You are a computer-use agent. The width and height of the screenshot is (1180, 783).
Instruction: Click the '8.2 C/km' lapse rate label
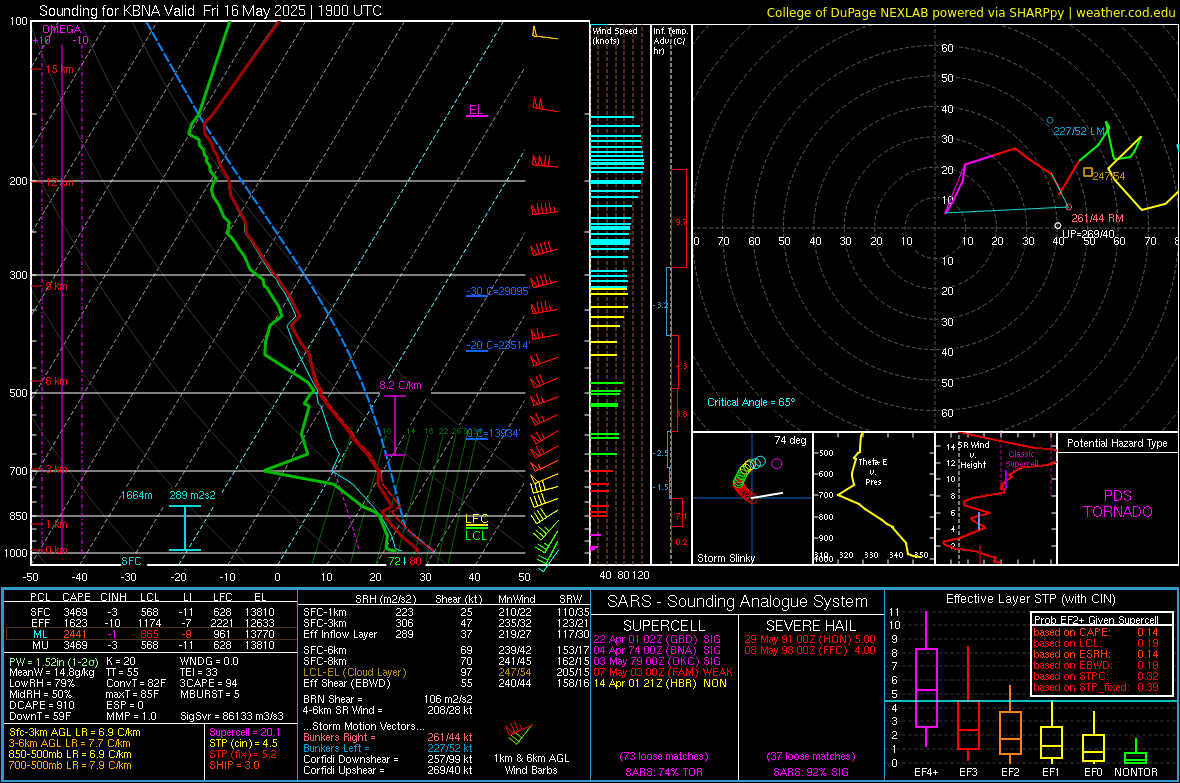400,385
